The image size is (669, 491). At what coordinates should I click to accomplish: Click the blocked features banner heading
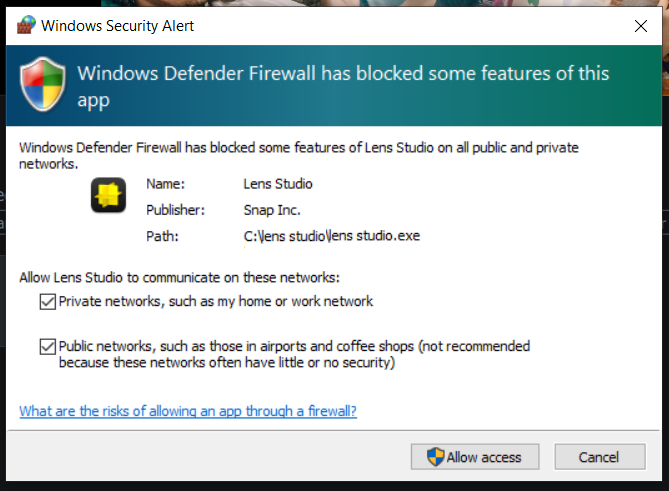(343, 86)
